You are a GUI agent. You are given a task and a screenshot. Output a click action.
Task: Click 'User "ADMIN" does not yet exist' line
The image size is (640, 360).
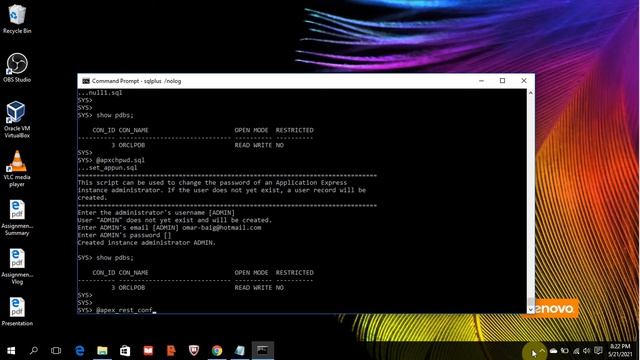click(175, 220)
